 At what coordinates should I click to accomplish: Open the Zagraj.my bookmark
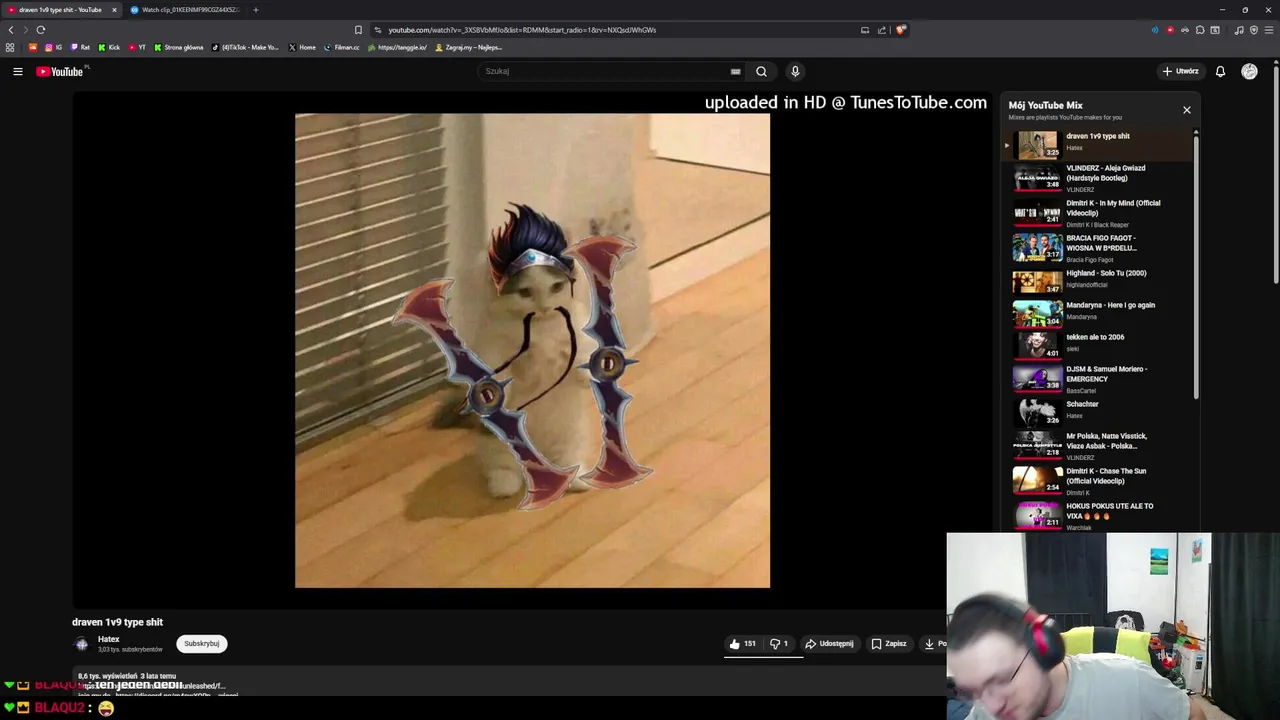coord(469,47)
